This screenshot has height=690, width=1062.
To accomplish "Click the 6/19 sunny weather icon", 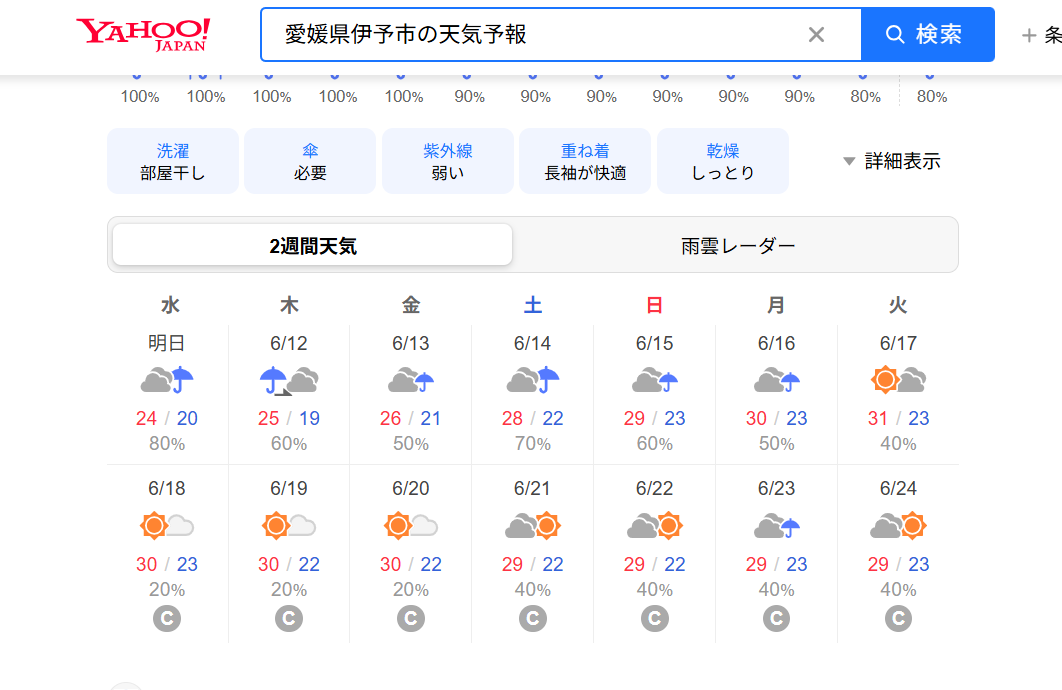I will tap(289, 525).
